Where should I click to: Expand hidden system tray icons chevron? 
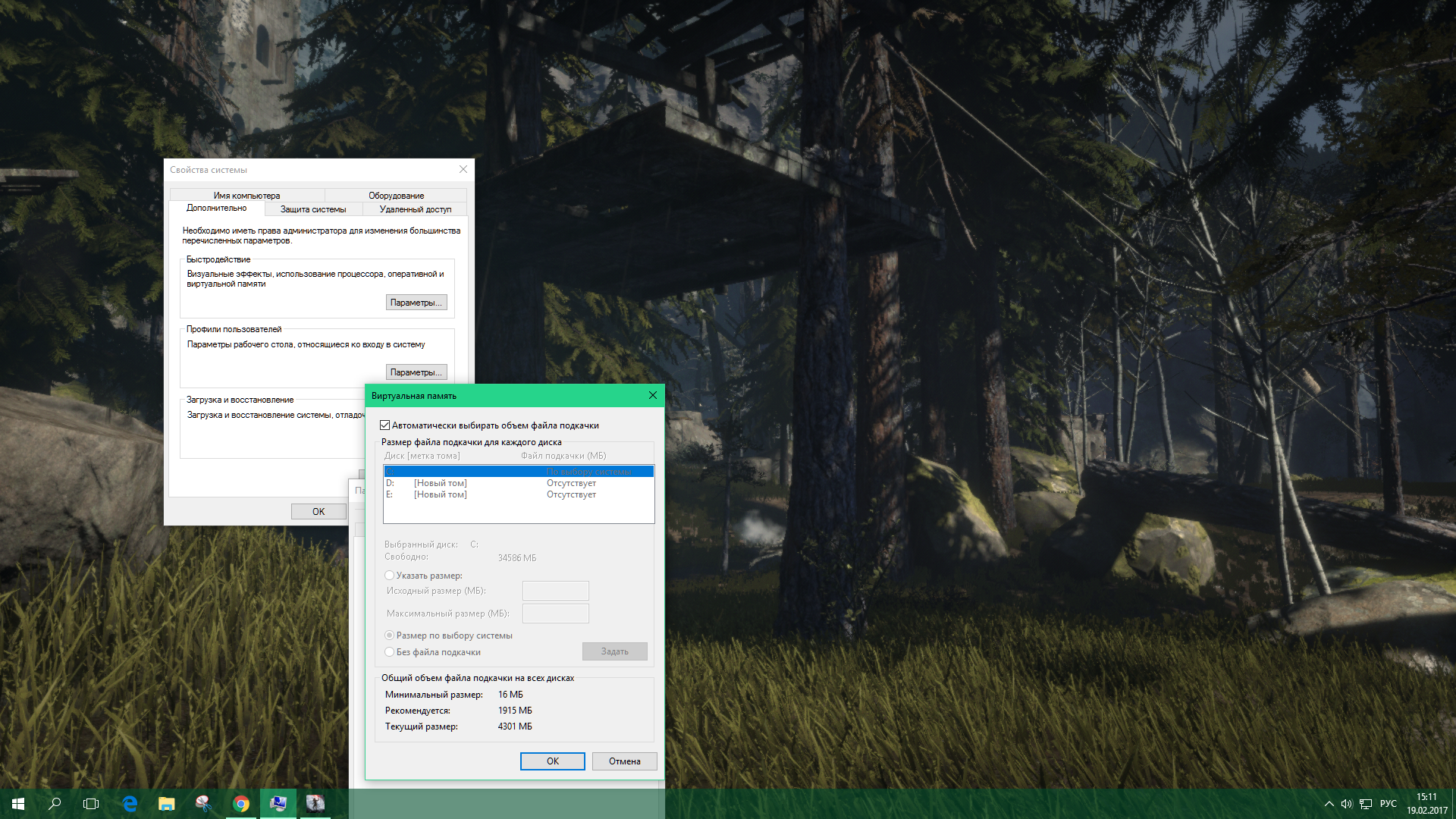1329,804
